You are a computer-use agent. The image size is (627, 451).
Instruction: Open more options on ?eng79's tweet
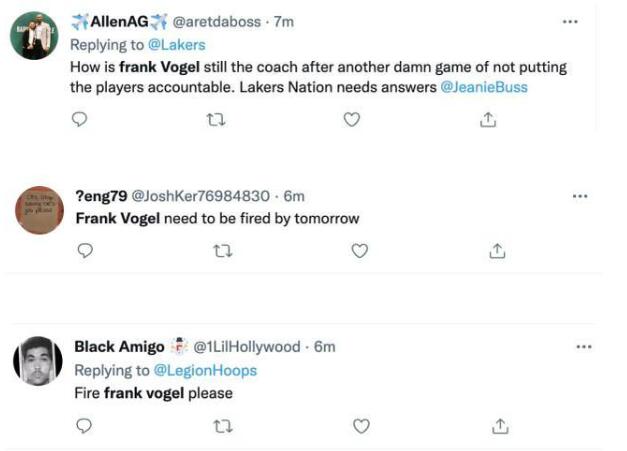580,196
